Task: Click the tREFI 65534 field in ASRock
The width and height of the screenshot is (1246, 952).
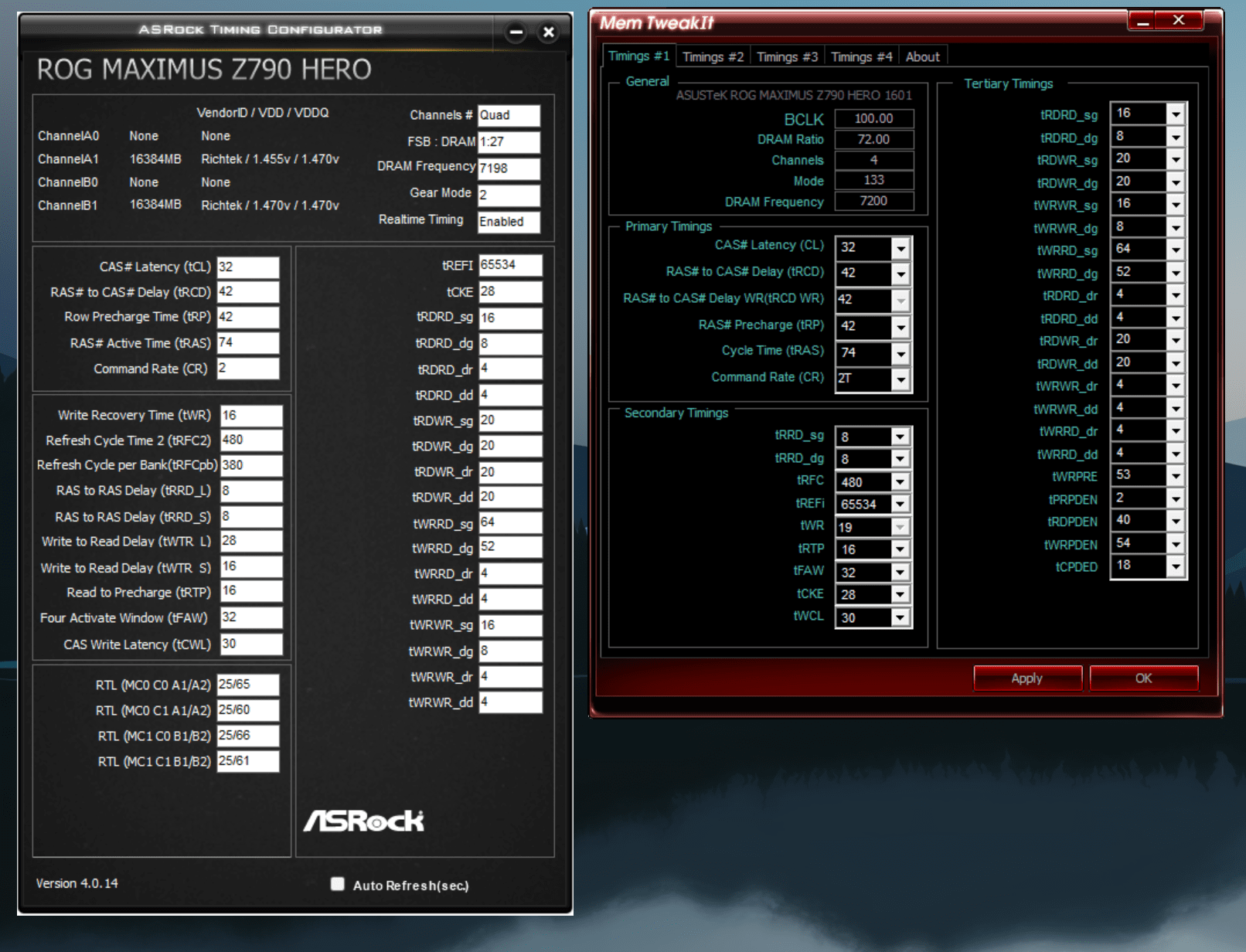Action: pyautogui.click(x=510, y=265)
